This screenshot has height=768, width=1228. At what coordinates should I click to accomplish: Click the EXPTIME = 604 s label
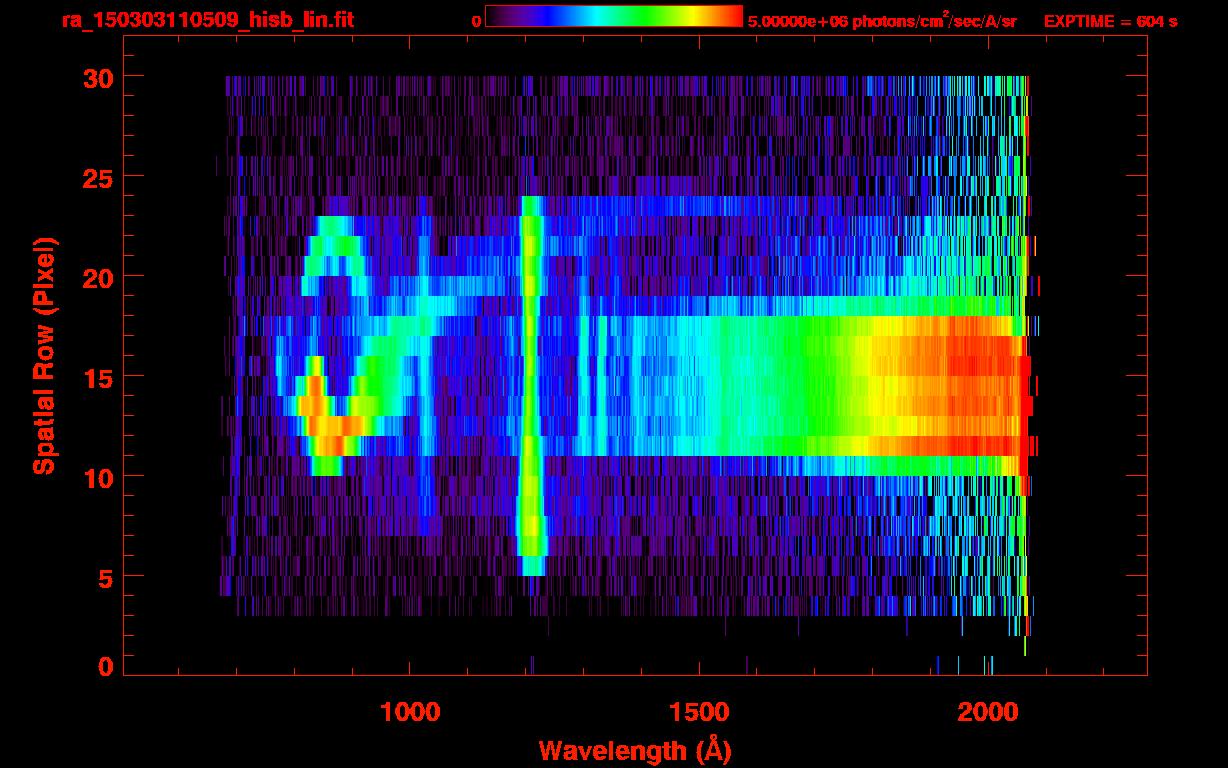tap(1110, 21)
